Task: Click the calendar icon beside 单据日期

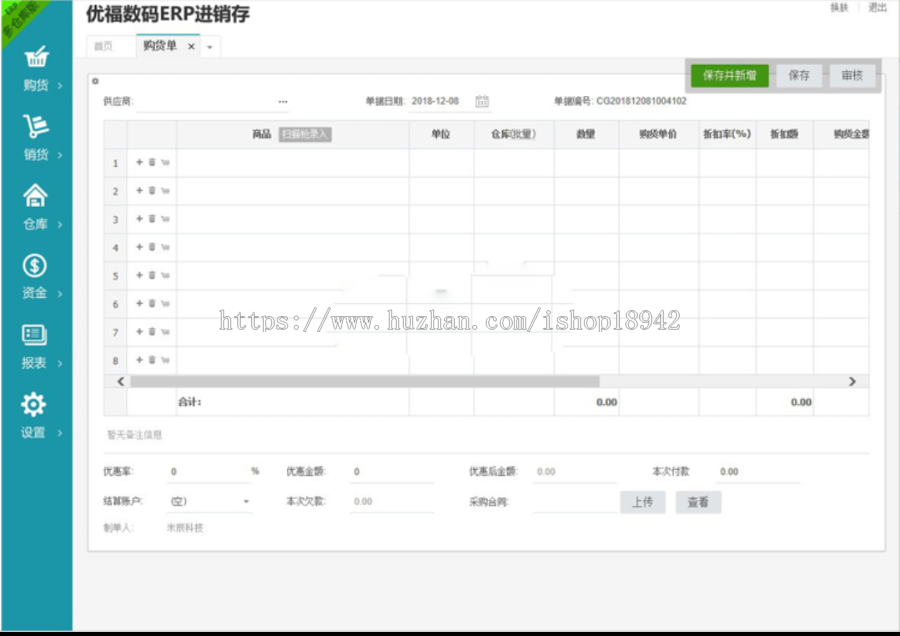Action: 482,101
